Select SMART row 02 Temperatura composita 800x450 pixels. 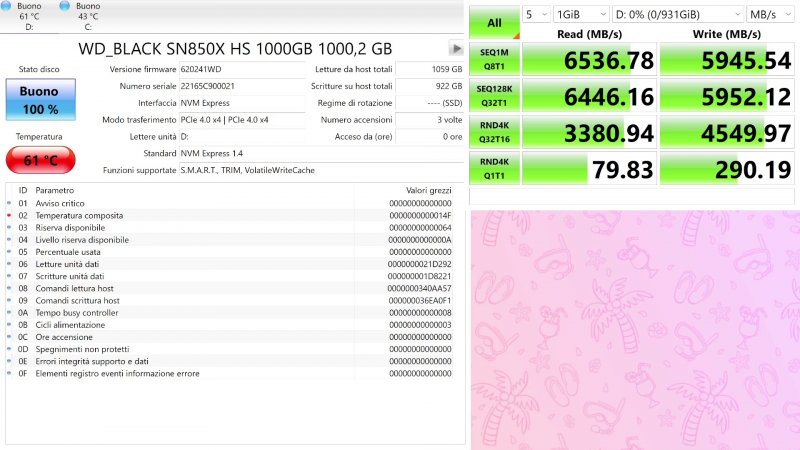click(x=230, y=215)
